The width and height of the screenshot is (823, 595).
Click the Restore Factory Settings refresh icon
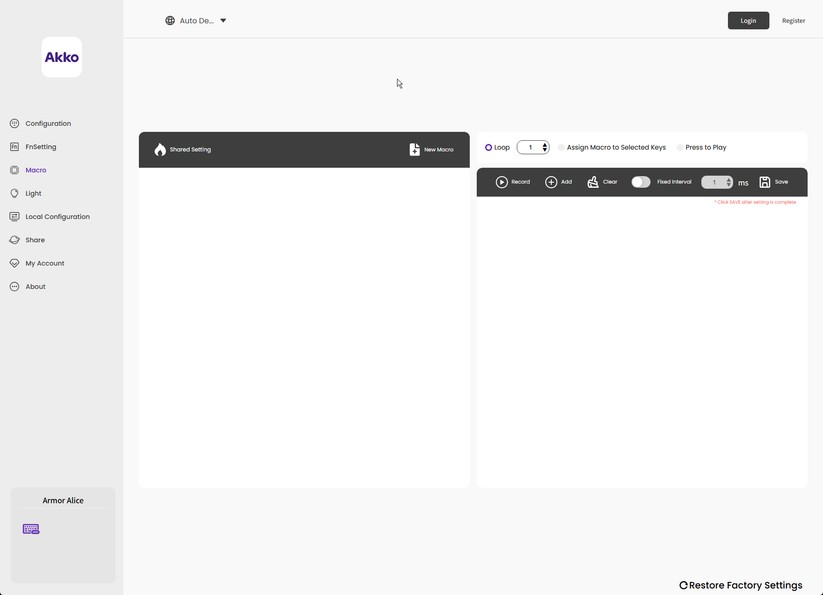(683, 585)
